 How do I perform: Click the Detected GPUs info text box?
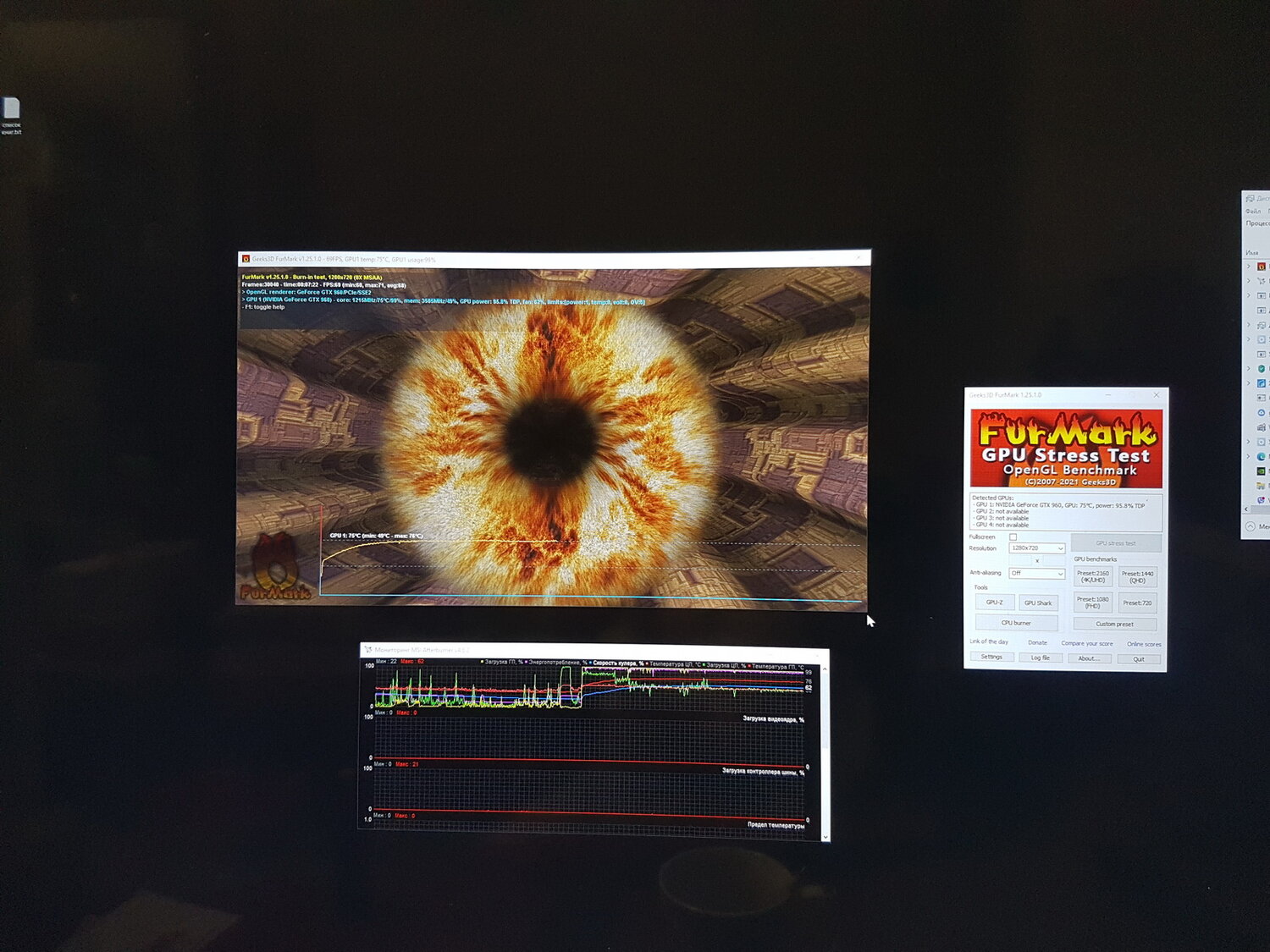click(1066, 512)
